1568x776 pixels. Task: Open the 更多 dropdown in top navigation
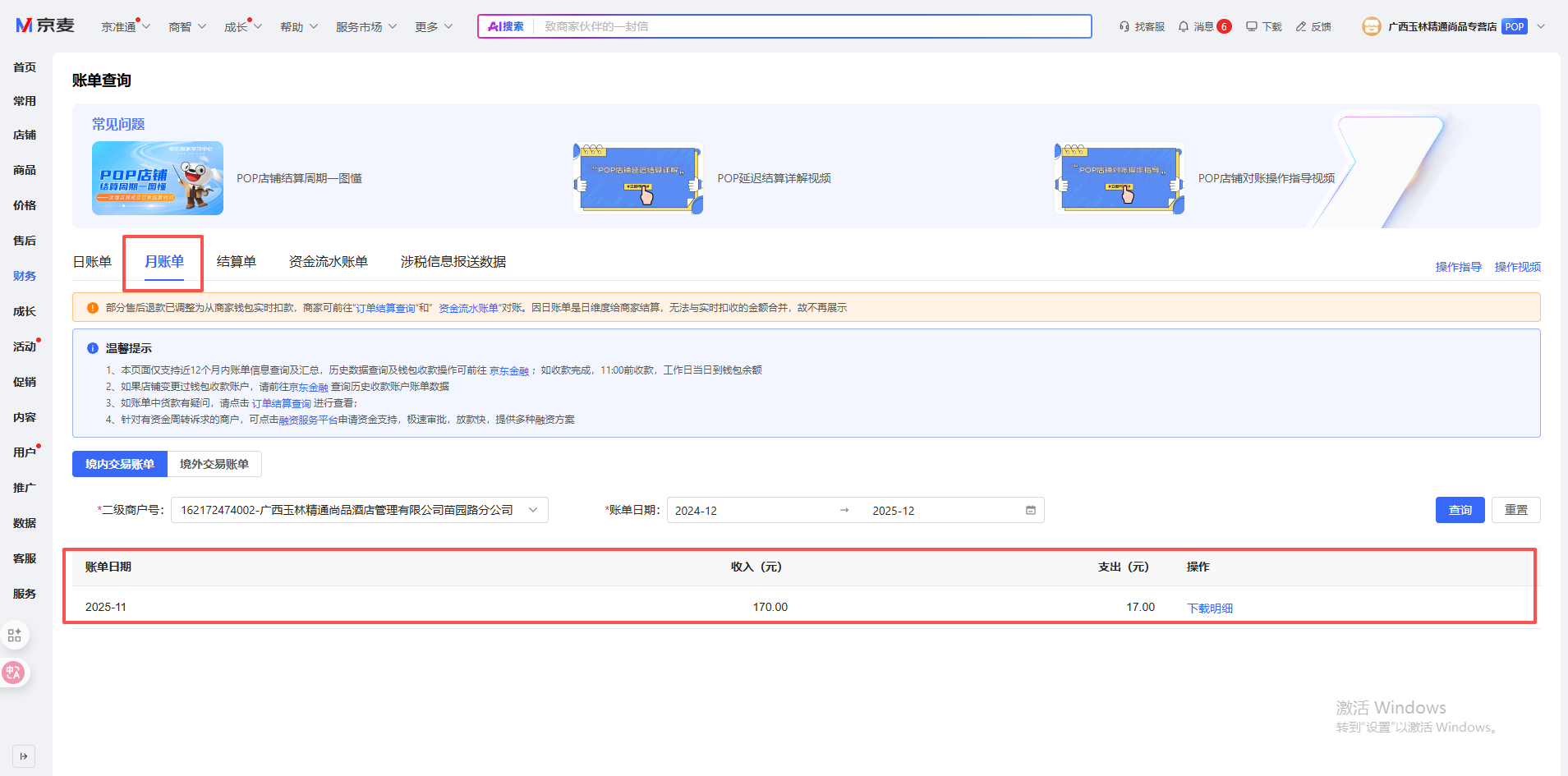point(434,26)
